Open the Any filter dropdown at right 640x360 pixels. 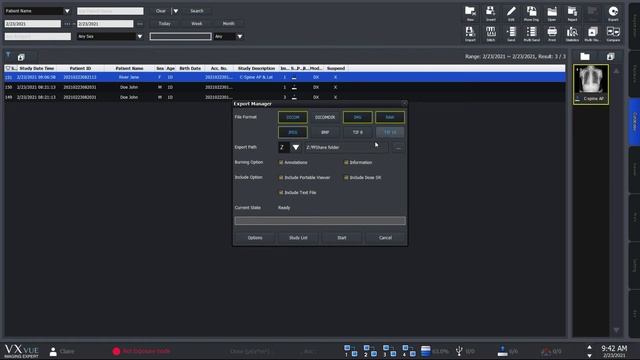point(240,36)
